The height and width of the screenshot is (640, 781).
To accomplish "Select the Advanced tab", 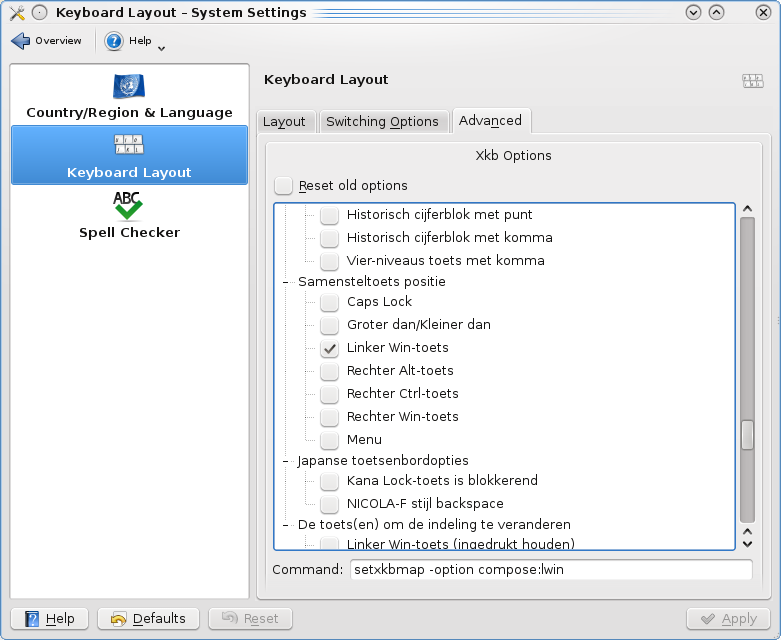I will tap(491, 121).
